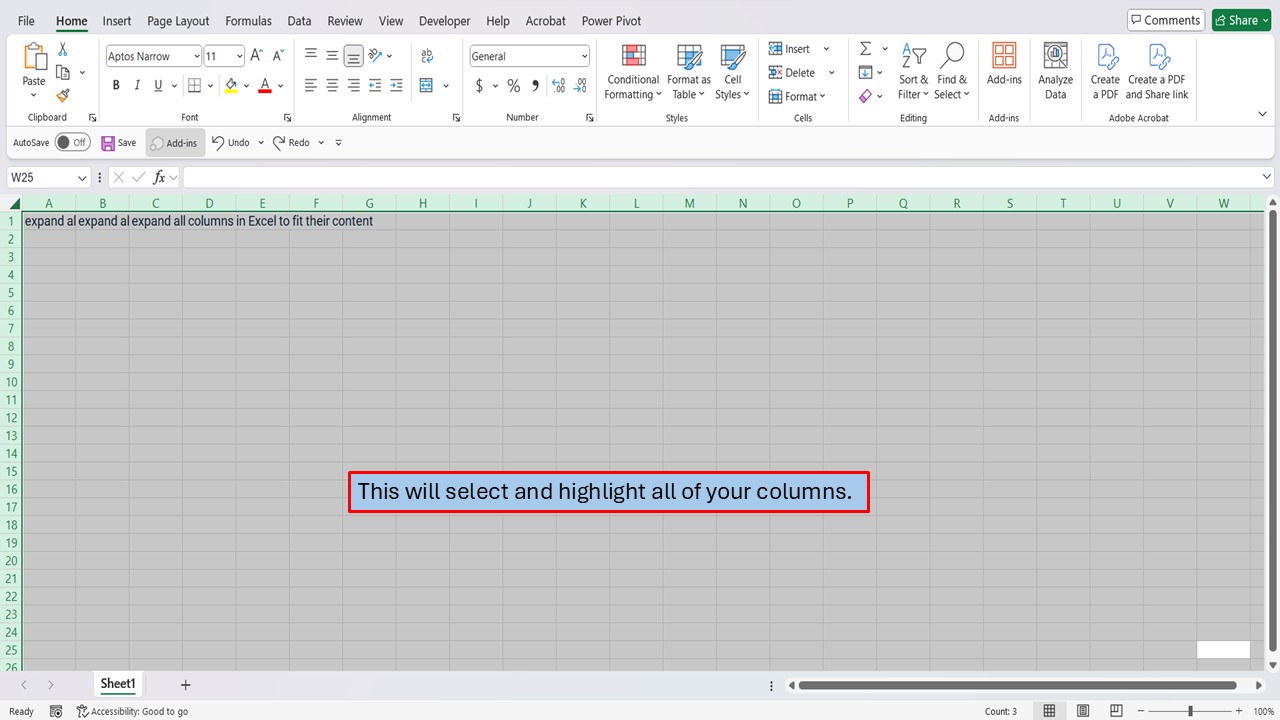Open the font name dropdown
The height and width of the screenshot is (720, 1280).
[196, 56]
